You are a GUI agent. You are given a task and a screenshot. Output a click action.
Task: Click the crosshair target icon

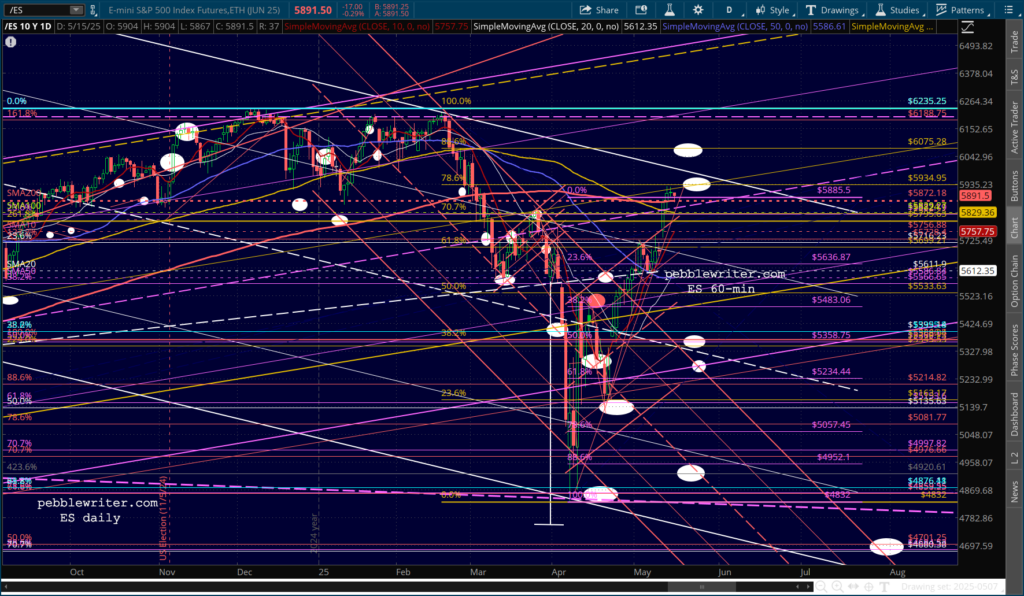870,587
